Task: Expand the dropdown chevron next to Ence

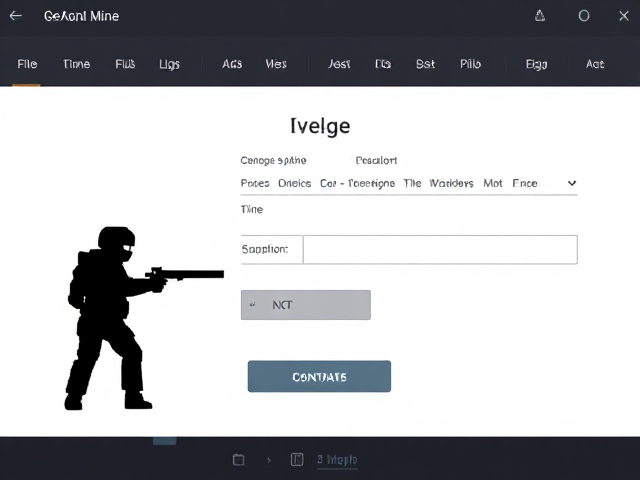Action: coord(571,184)
